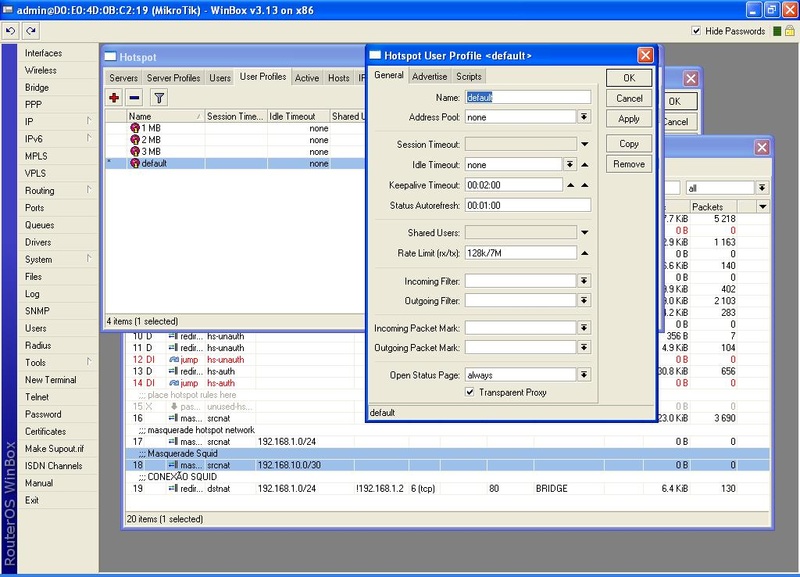Viewport: 800px width, 577px height.
Task: Click the icon of the 2 MB profile
Action: coord(135,140)
